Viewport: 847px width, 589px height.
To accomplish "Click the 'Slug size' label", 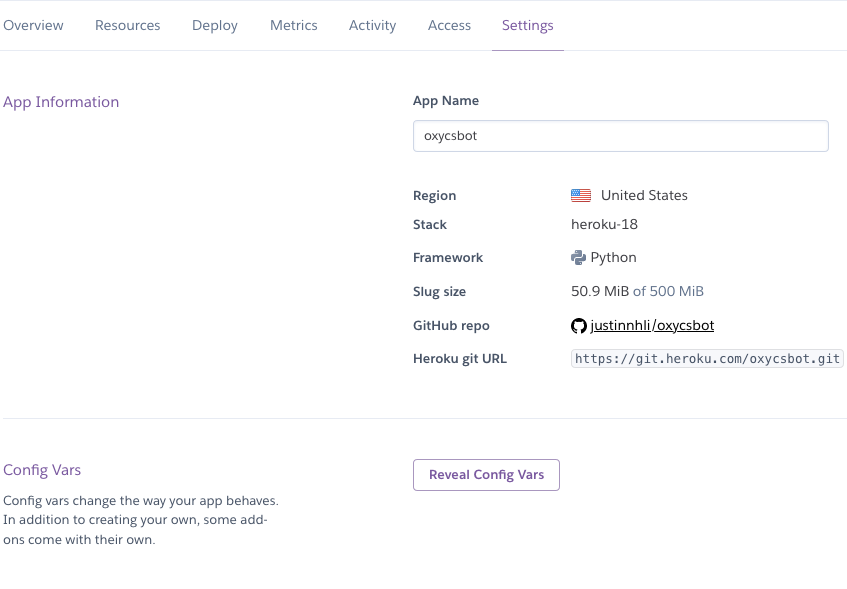I will point(439,292).
